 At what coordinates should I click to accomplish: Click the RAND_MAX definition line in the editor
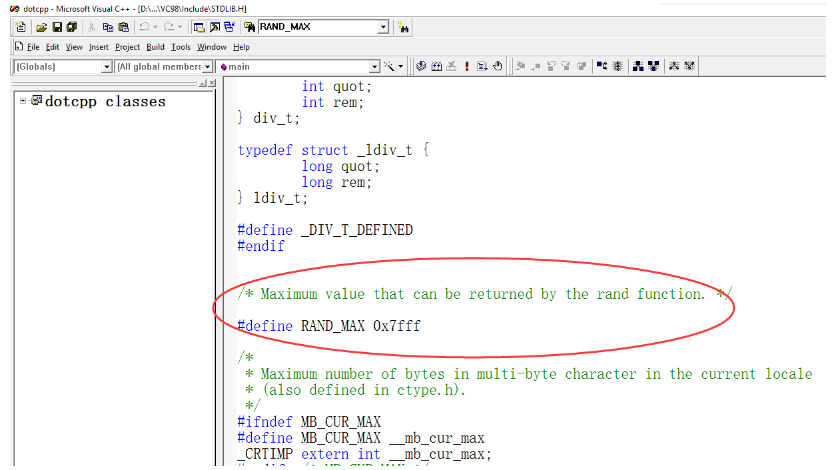(328, 326)
